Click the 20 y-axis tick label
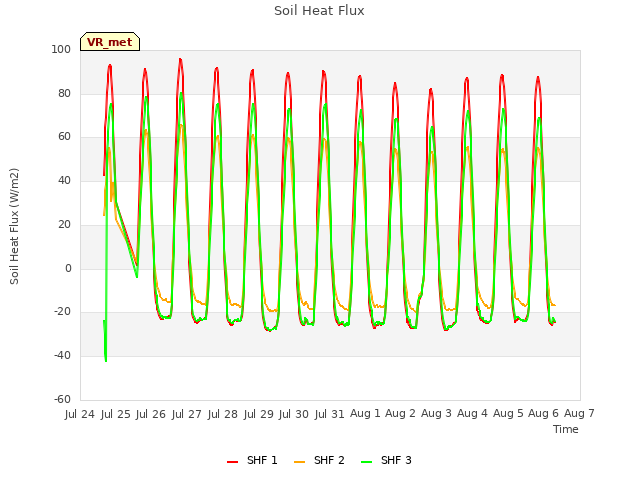Viewport: 640px width, 480px height. pyautogui.click(x=64, y=225)
